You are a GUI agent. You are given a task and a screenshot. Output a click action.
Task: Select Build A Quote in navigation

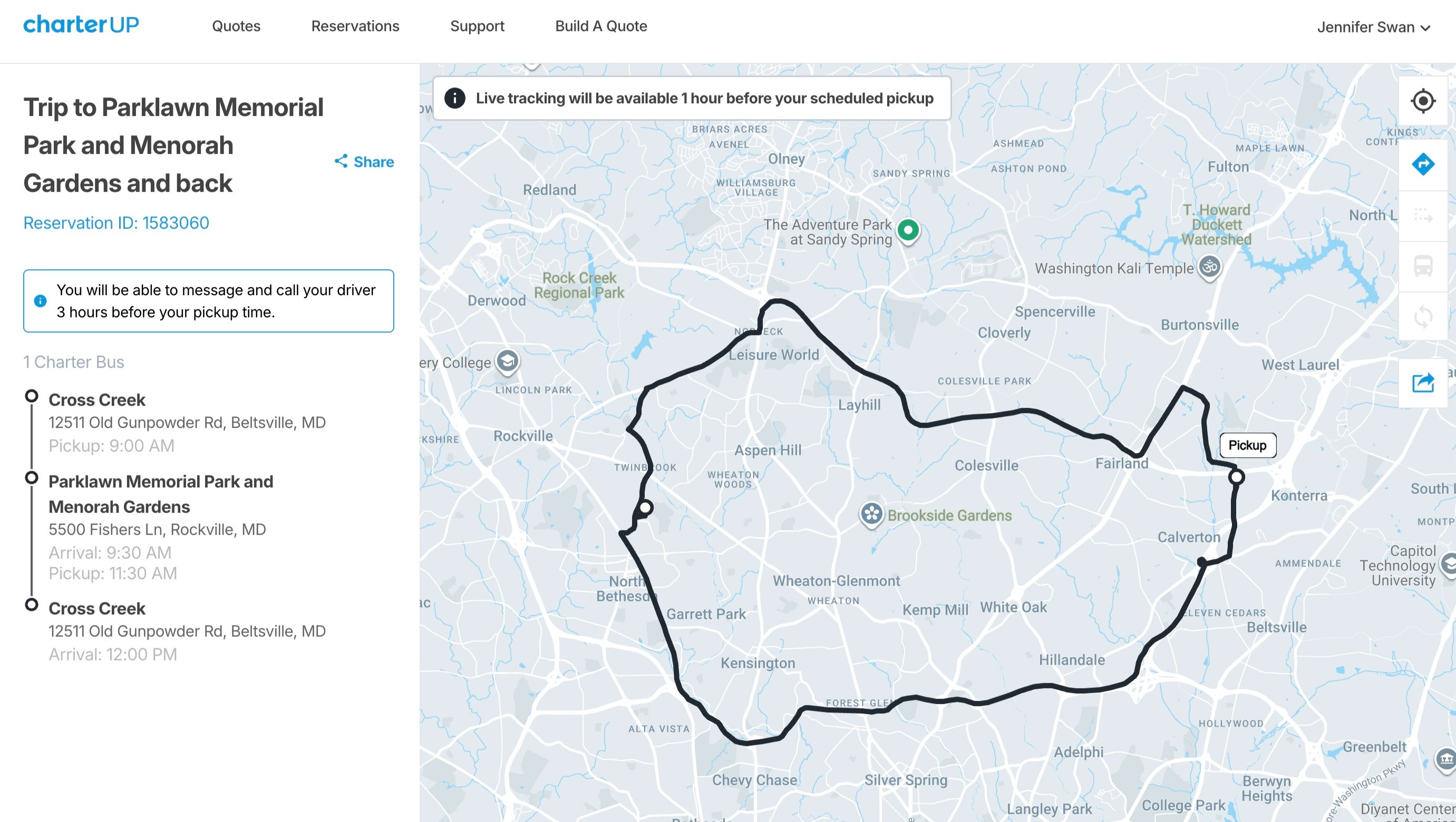601,26
